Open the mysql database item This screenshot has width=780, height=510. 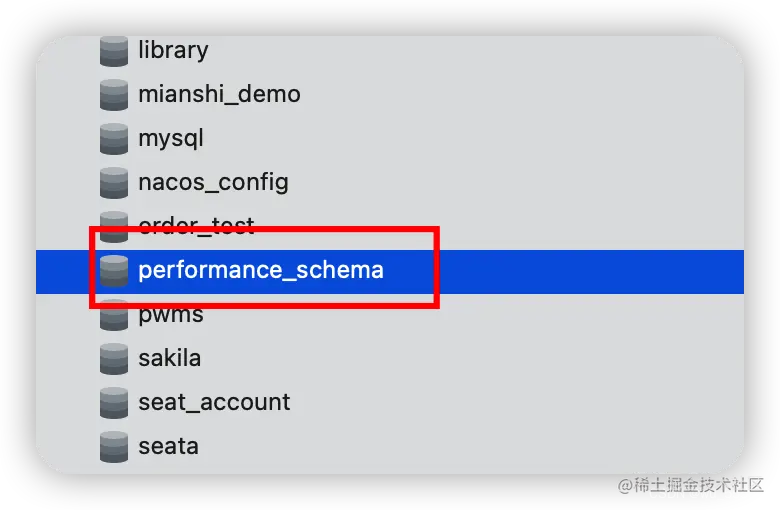tap(171, 139)
